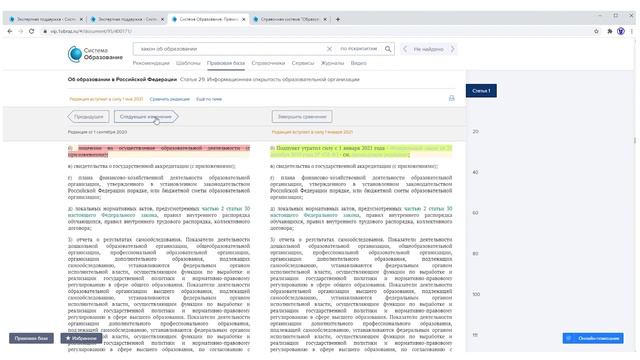Open the 'Ещё по теме' link
Viewport: 640px width, 360px height.
[x=209, y=99]
